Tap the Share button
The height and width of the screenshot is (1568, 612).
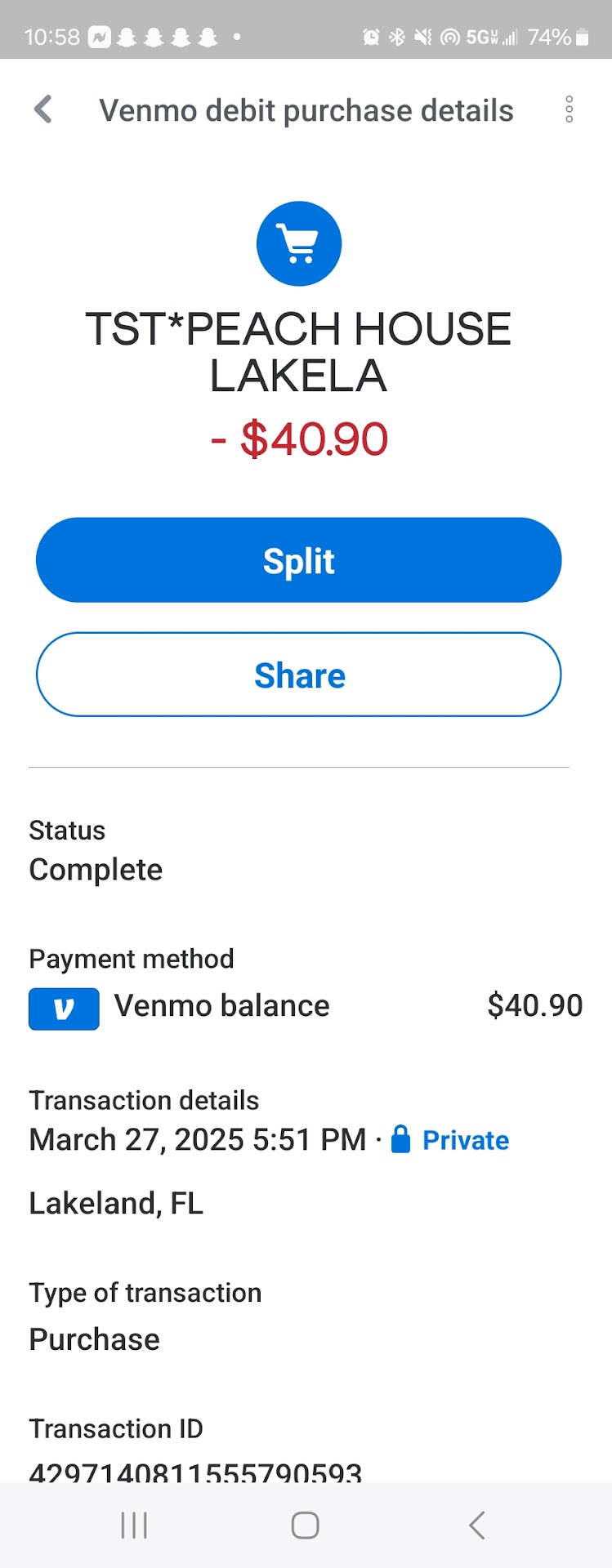(299, 675)
